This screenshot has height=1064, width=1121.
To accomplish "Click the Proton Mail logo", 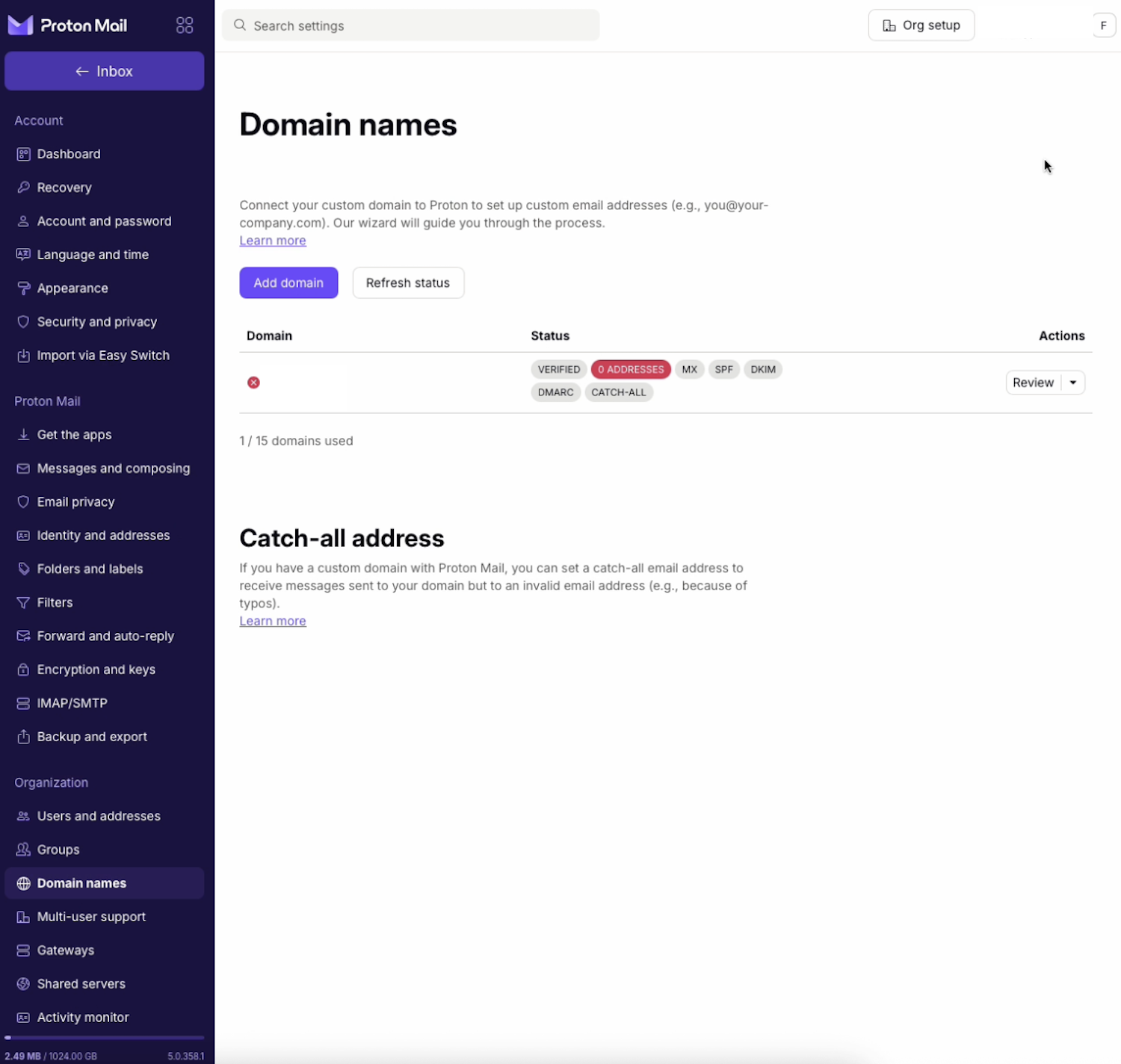I will 67,25.
